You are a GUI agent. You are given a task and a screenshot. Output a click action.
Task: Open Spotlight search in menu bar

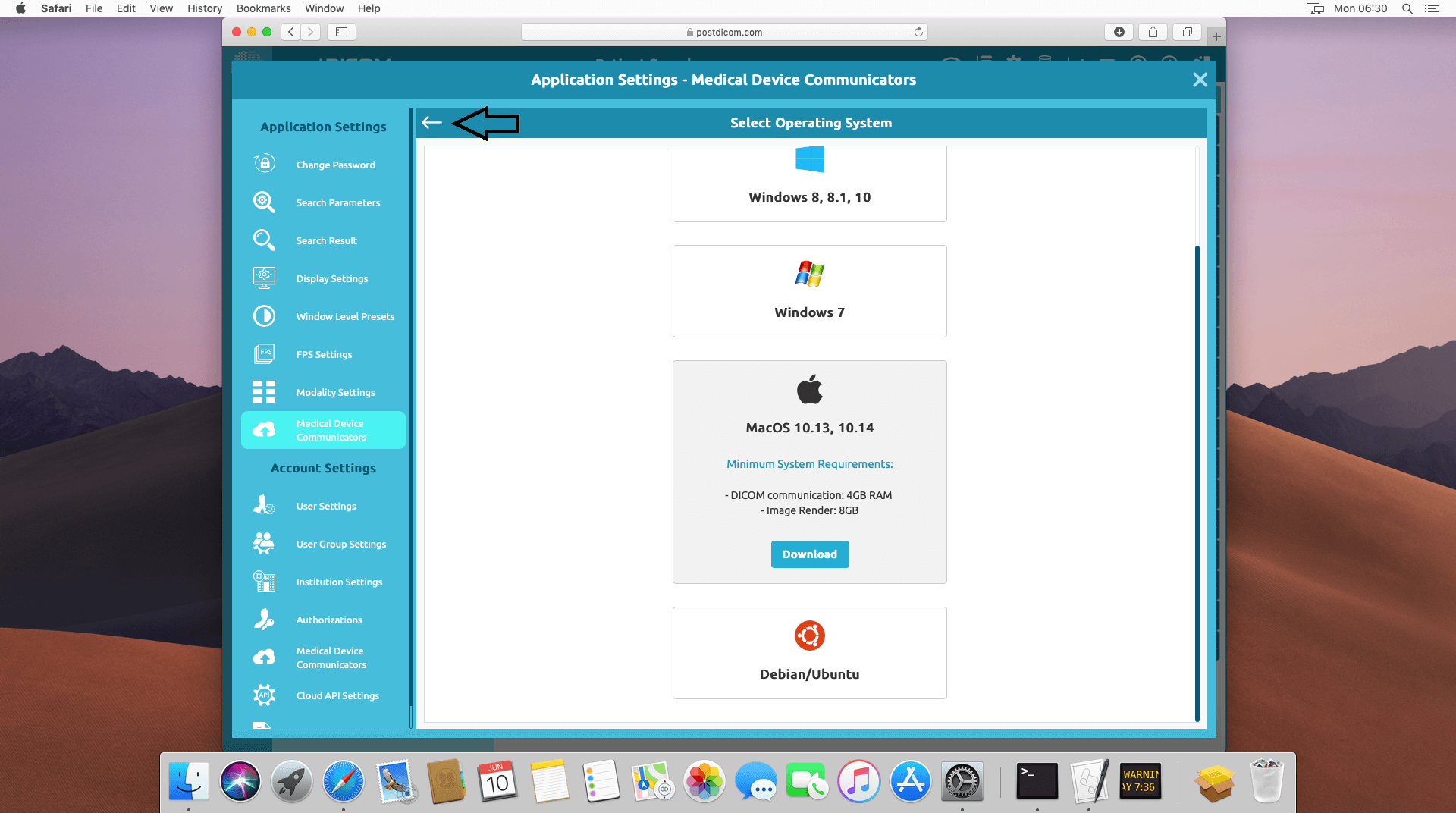(x=1407, y=8)
